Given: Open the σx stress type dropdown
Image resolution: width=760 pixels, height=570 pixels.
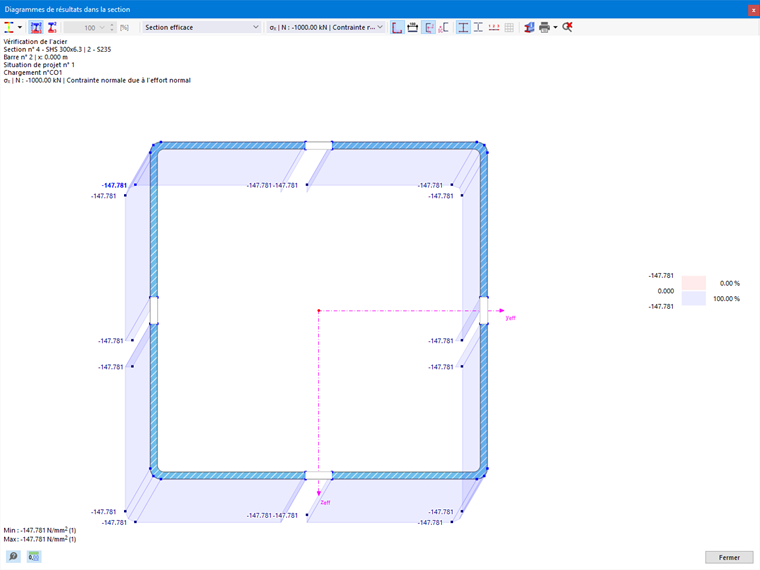Looking at the screenshot, I should (326, 28).
